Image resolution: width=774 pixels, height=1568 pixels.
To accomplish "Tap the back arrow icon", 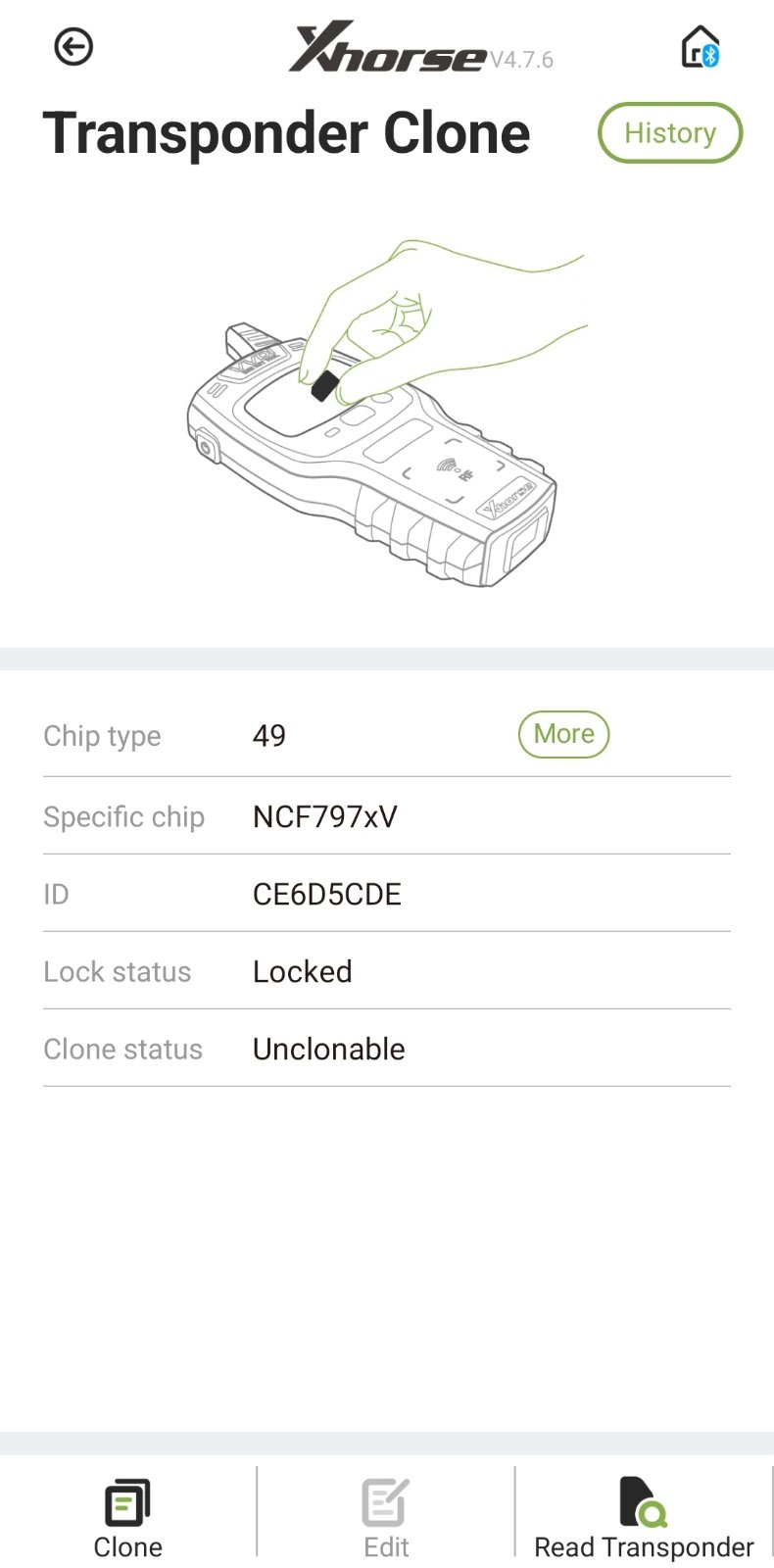I will (x=73, y=46).
